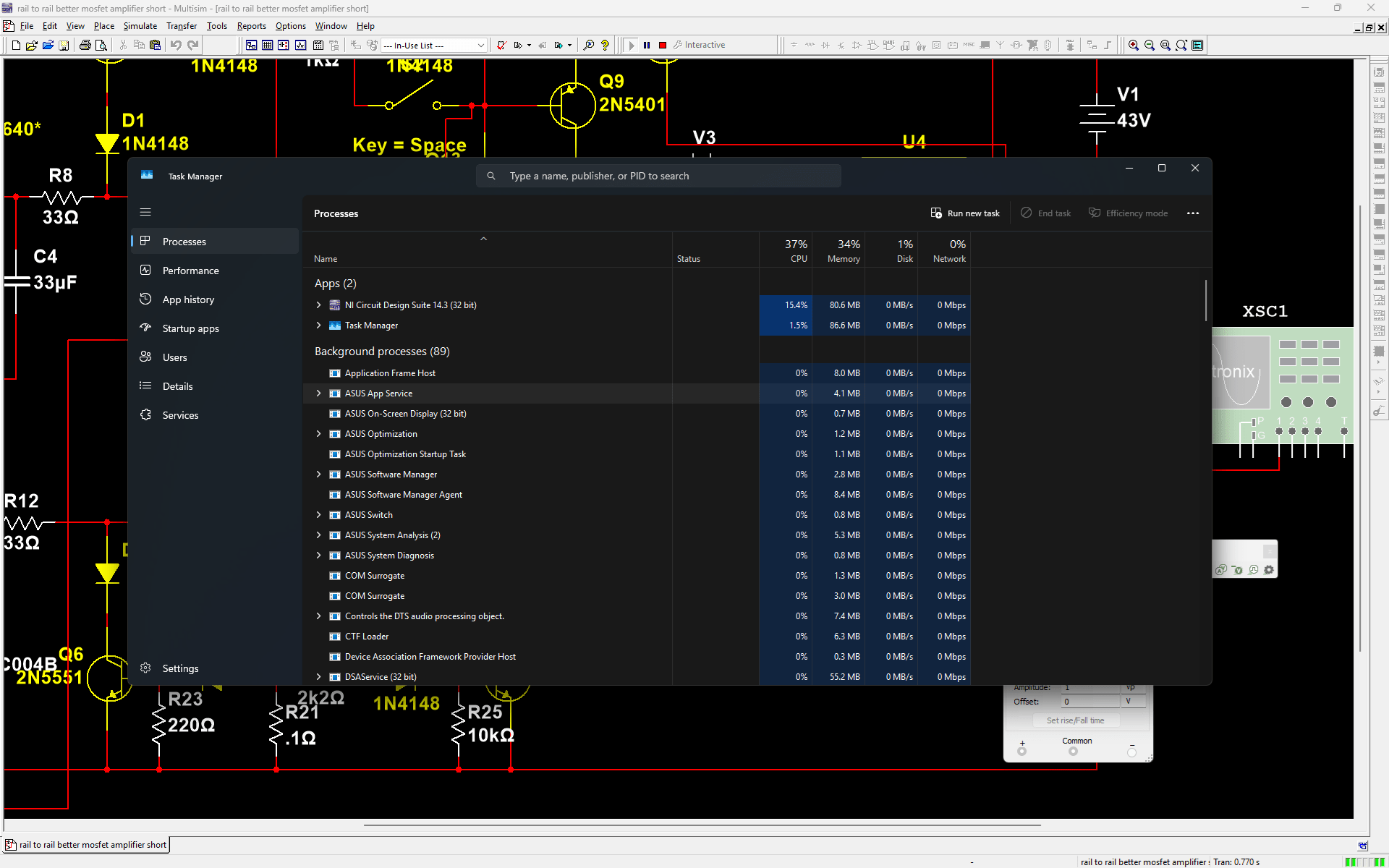Pause the Multisim simulation

pos(647,45)
